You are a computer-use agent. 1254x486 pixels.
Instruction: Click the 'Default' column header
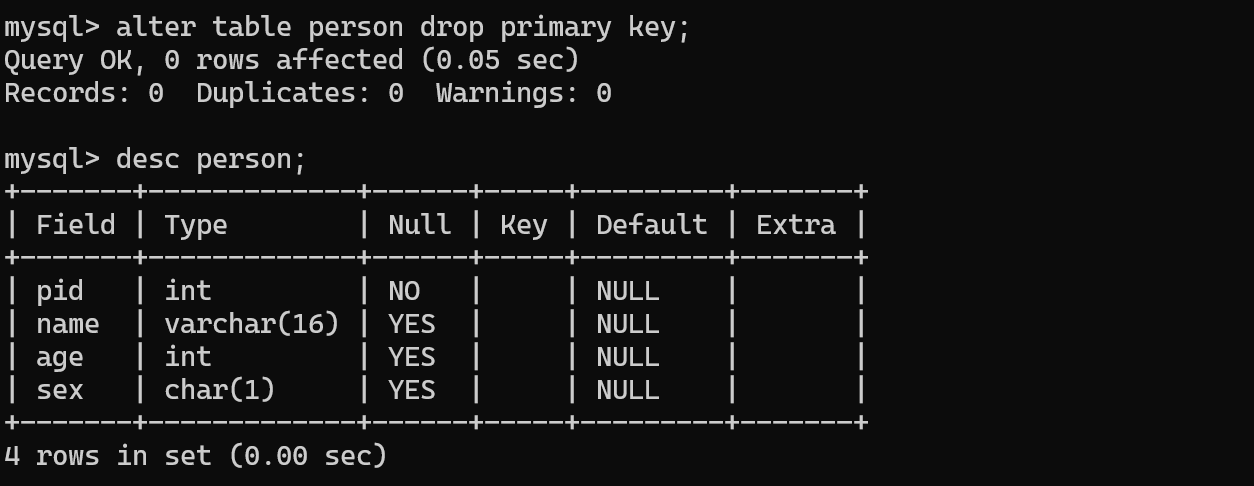click(652, 225)
